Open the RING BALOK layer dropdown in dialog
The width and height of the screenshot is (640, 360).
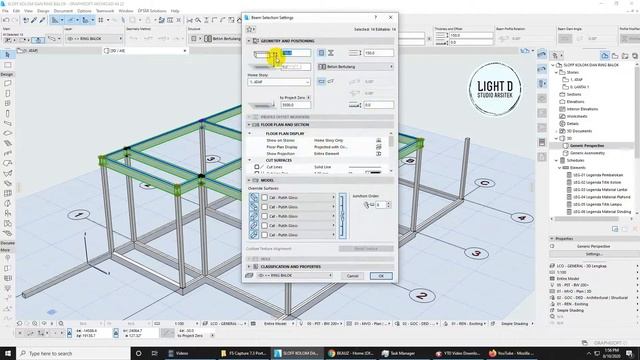tap(295, 276)
